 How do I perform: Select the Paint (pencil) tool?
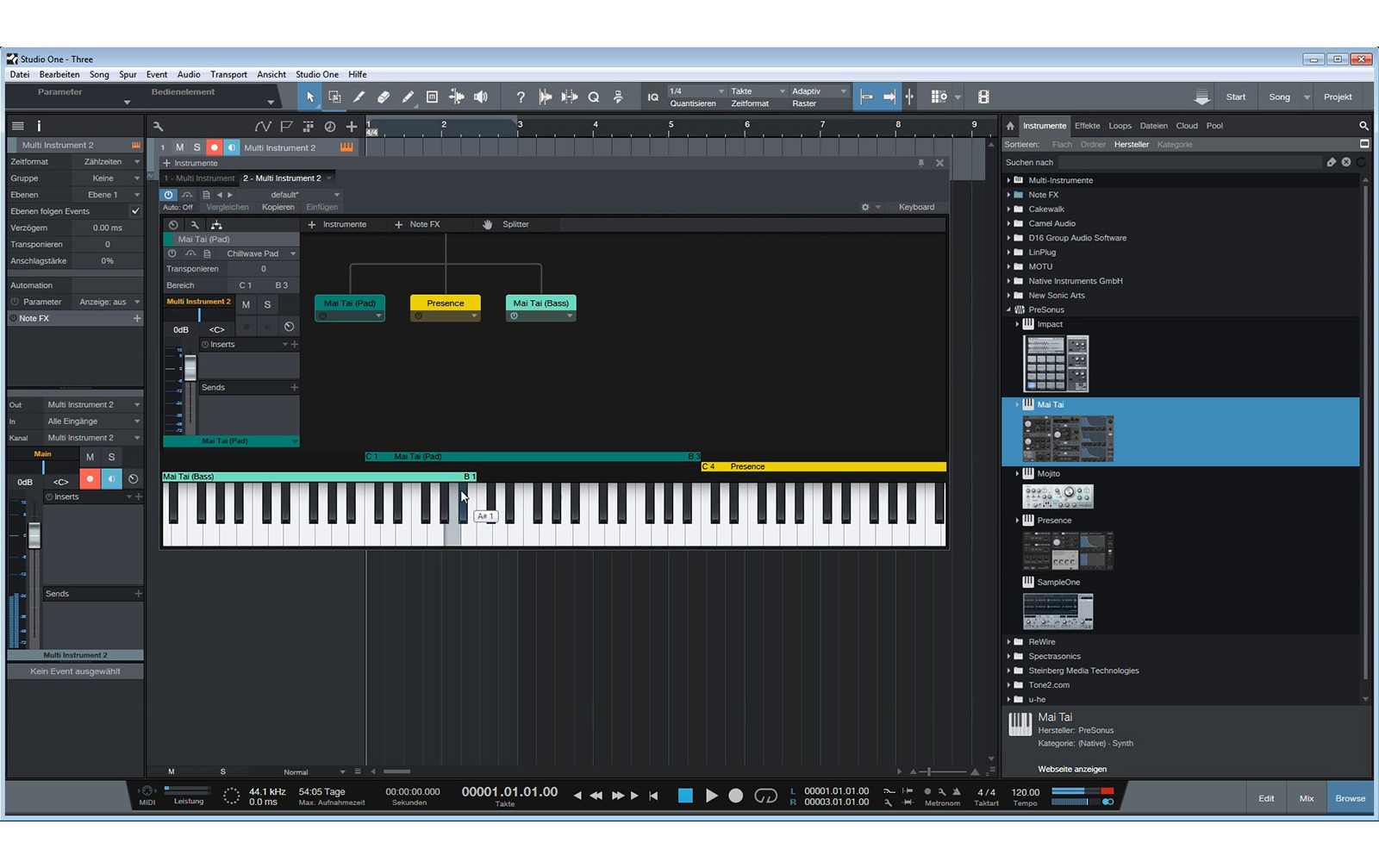point(408,97)
